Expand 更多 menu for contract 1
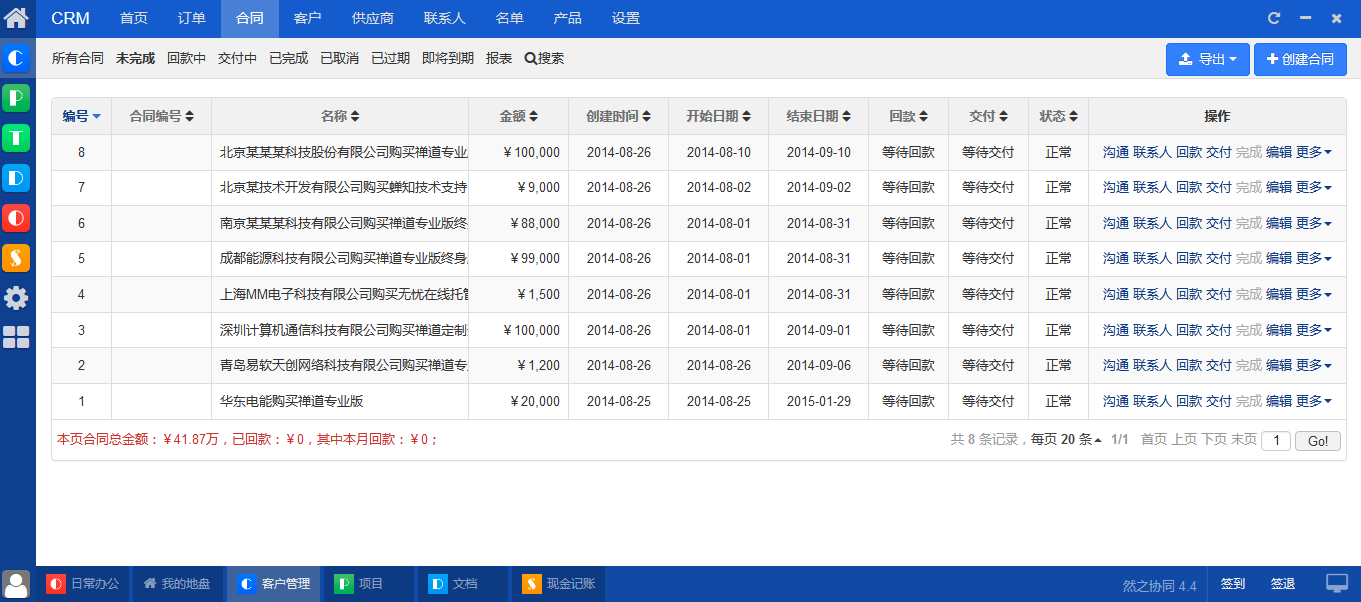 pos(1314,401)
